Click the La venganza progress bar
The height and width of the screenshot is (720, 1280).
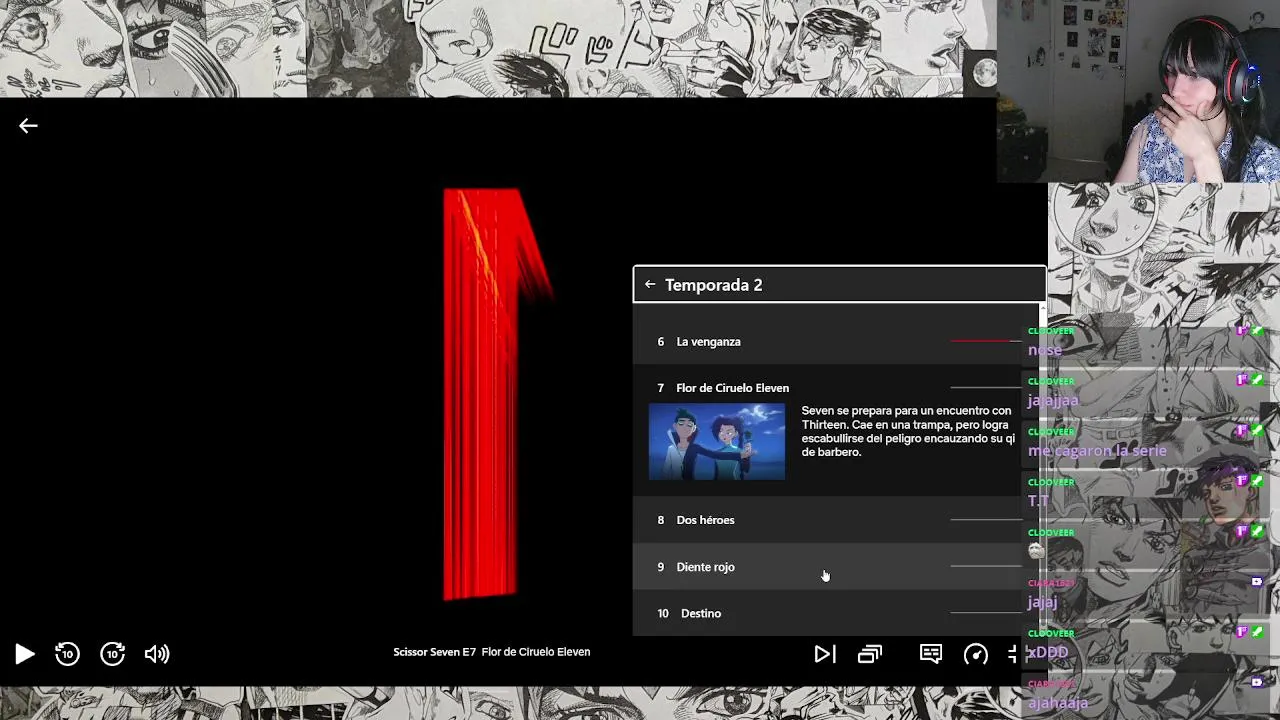coord(985,341)
